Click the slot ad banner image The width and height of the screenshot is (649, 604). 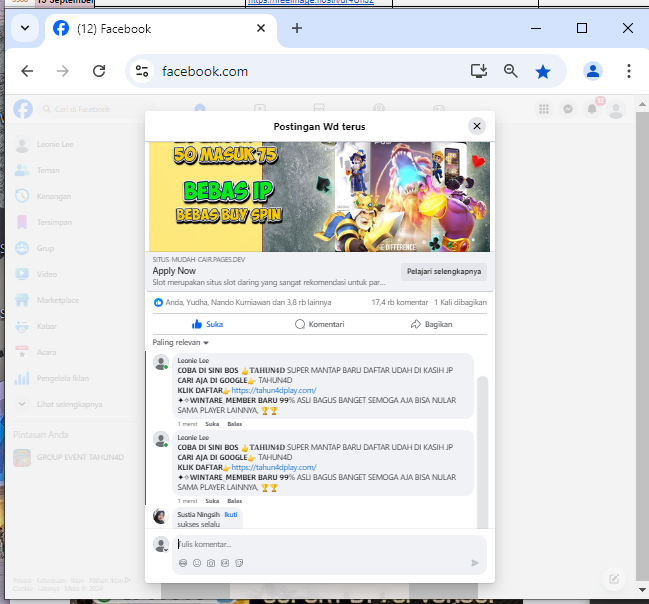pos(319,197)
